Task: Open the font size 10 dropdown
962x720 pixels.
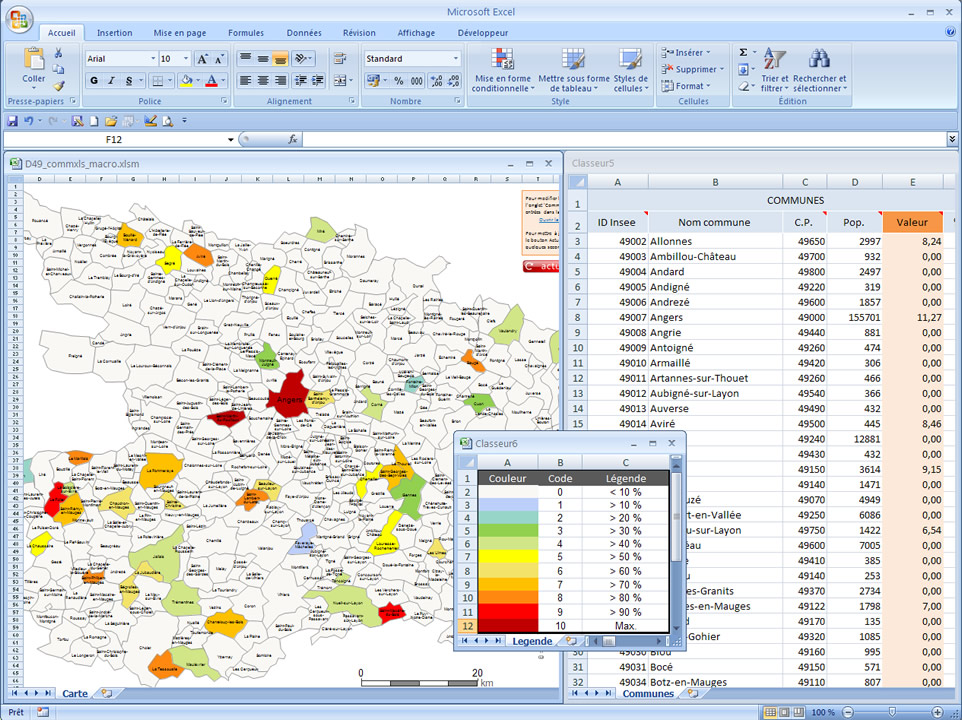Action: click(x=186, y=59)
